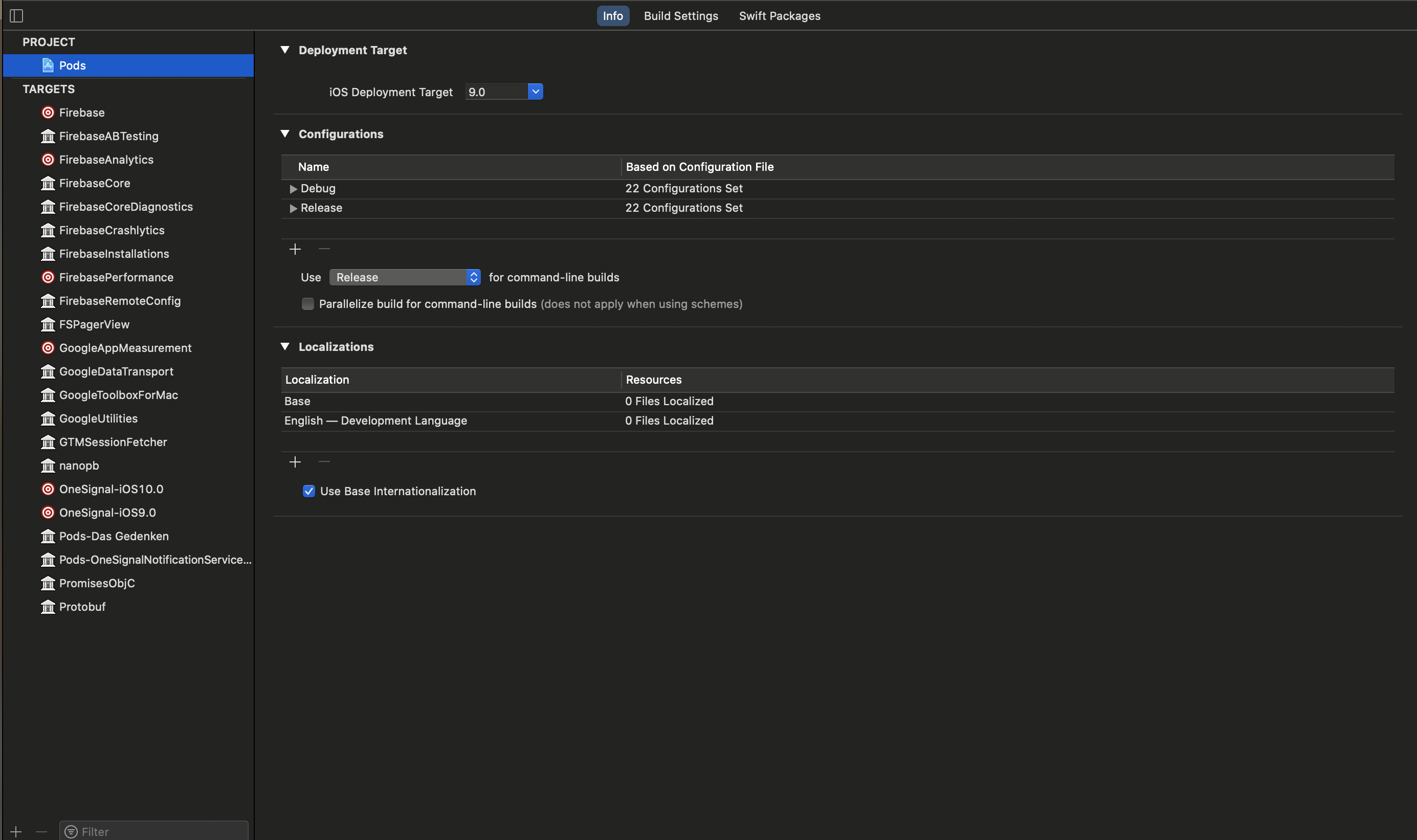Click the OneSignal-iOS9.0 target icon
Screen dimensions: 1417x840
(48, 513)
